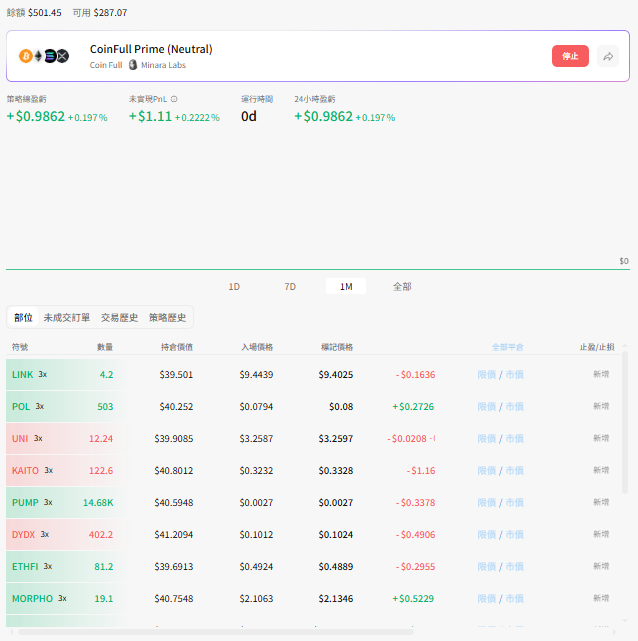This screenshot has height=641, width=638.
Task: Click 新增 in the ETHFI row
Action: tap(601, 566)
